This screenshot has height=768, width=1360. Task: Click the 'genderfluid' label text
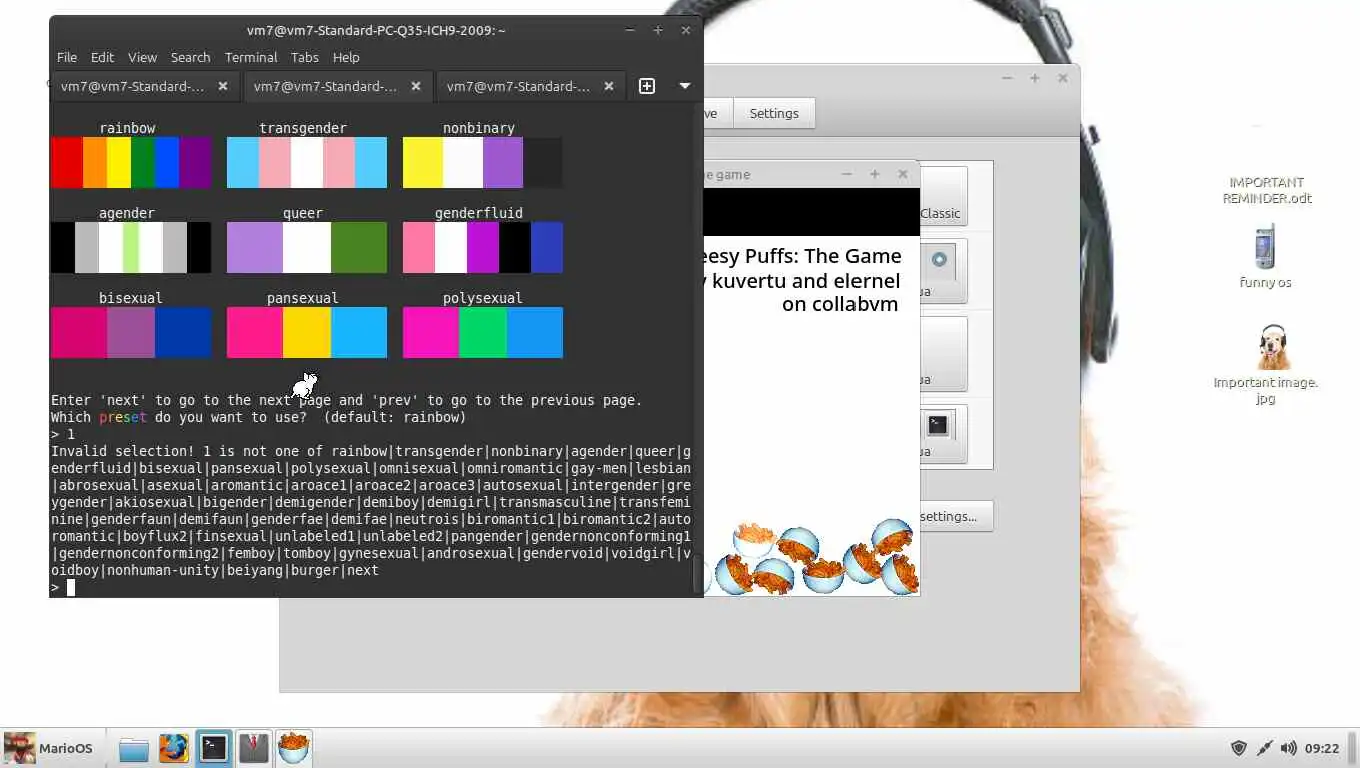click(479, 213)
